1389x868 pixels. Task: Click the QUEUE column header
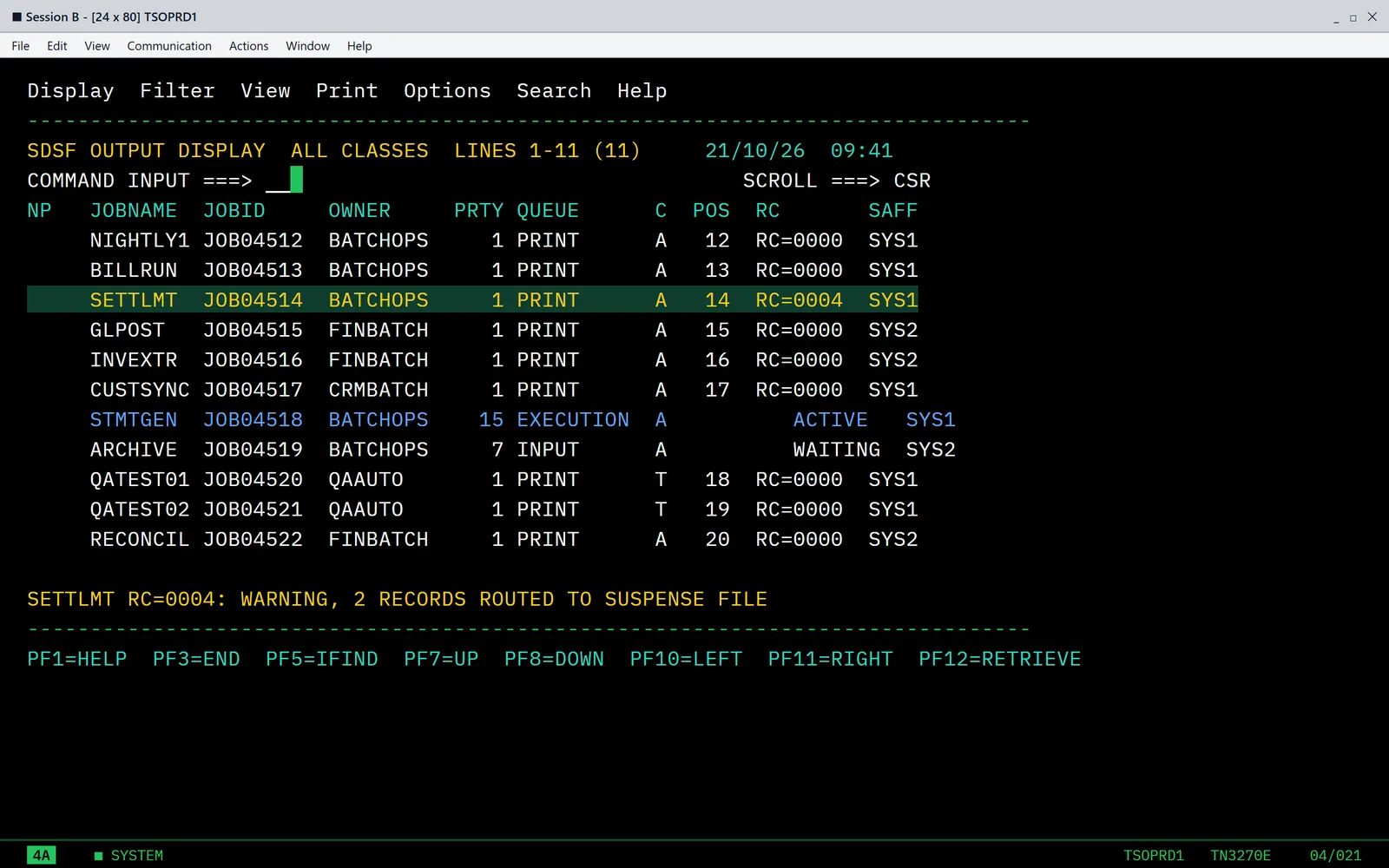coord(548,211)
